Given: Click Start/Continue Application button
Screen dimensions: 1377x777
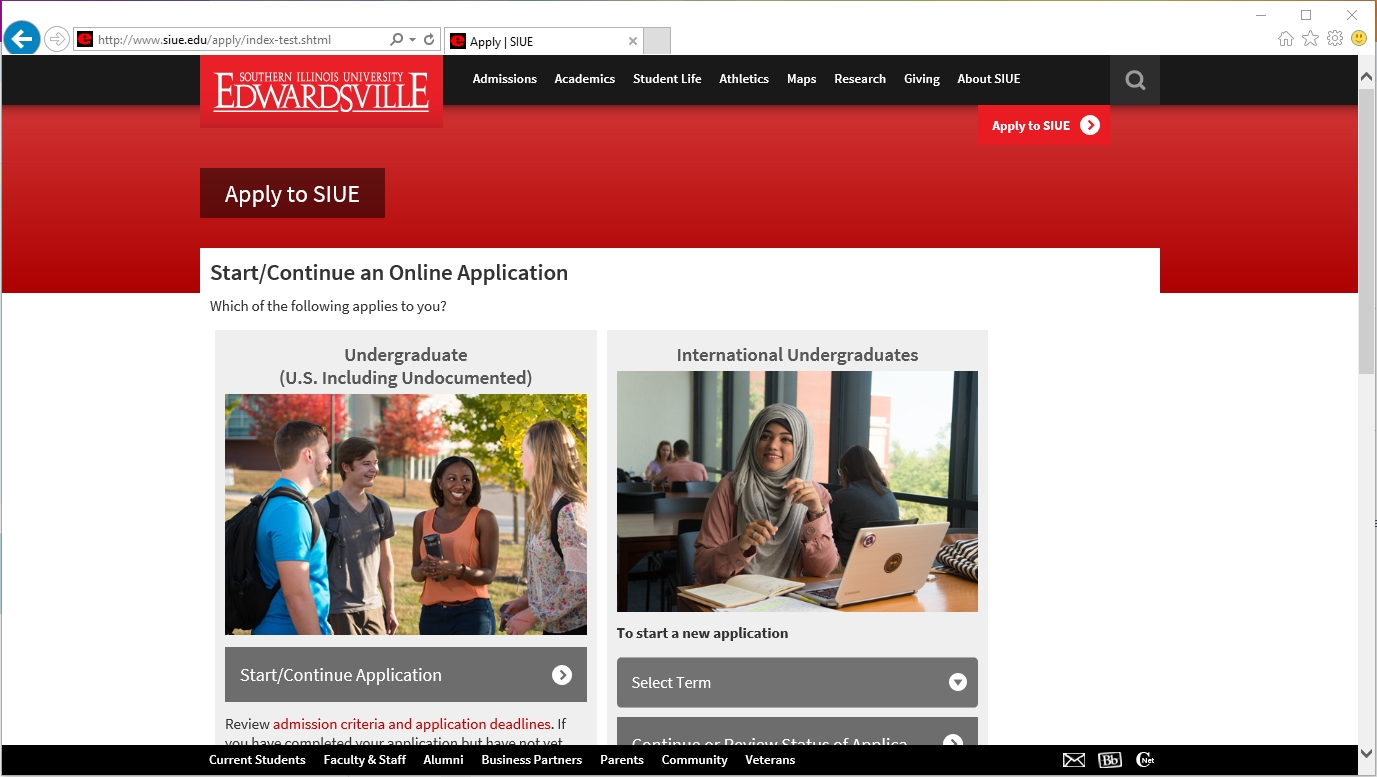Looking at the screenshot, I should pyautogui.click(x=405, y=675).
